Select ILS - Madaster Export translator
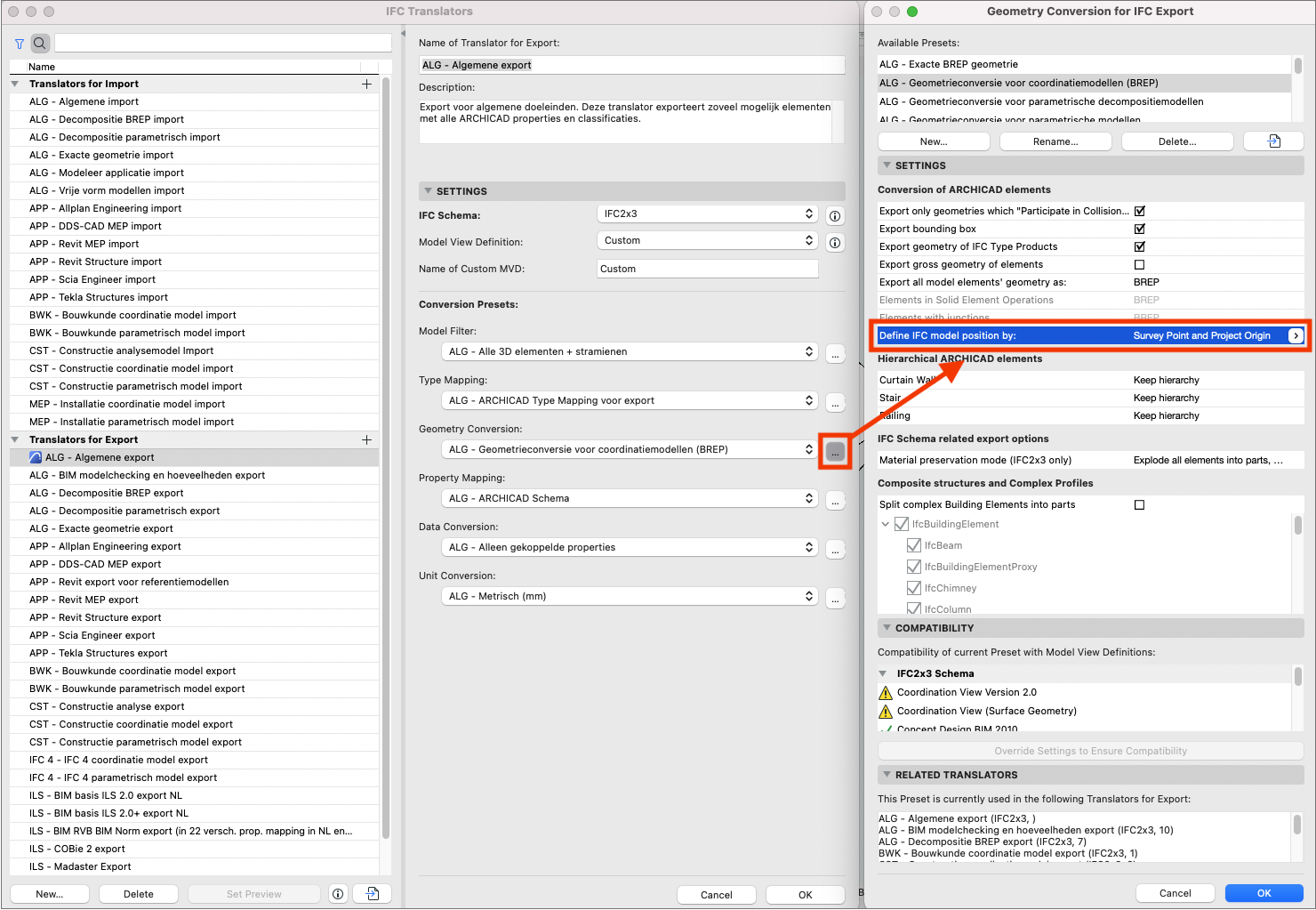The height and width of the screenshot is (910, 1316). point(194,866)
